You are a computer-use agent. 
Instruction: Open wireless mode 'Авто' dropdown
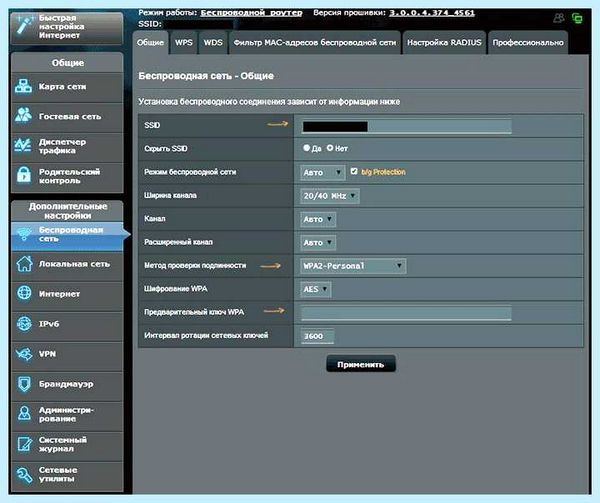(x=322, y=173)
